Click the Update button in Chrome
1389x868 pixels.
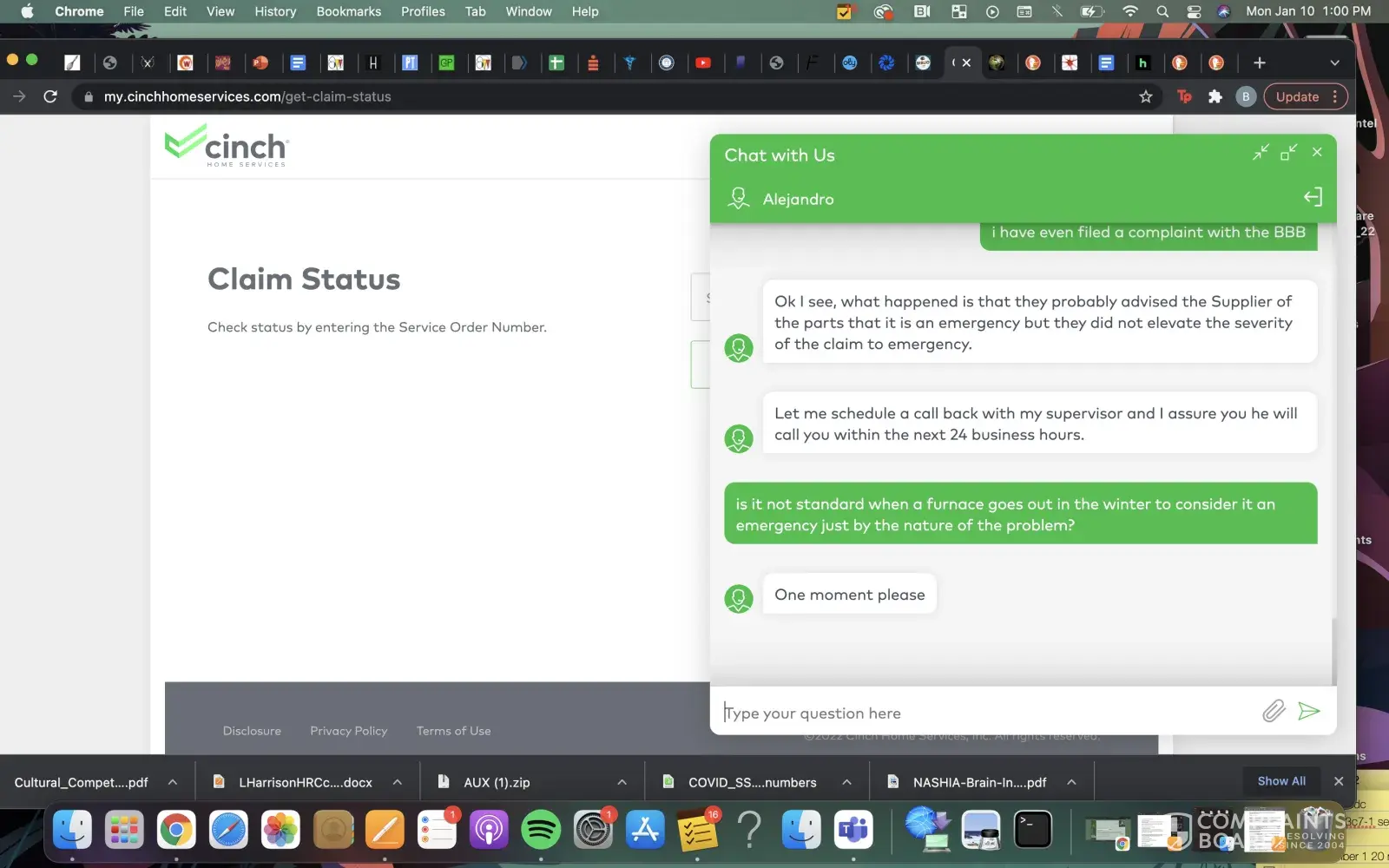(x=1297, y=96)
